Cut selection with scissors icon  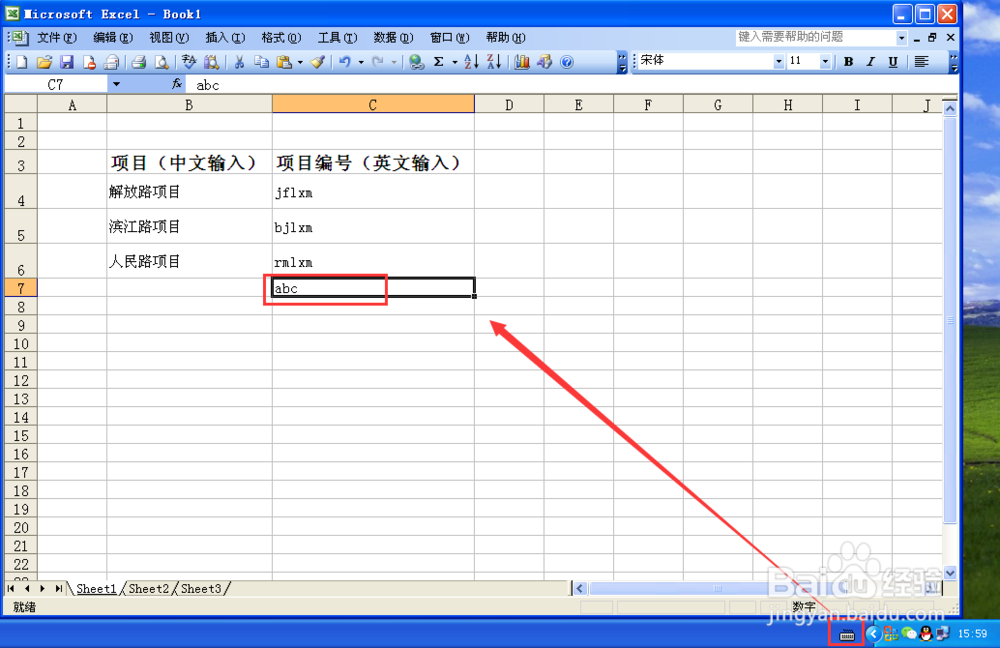click(239, 62)
